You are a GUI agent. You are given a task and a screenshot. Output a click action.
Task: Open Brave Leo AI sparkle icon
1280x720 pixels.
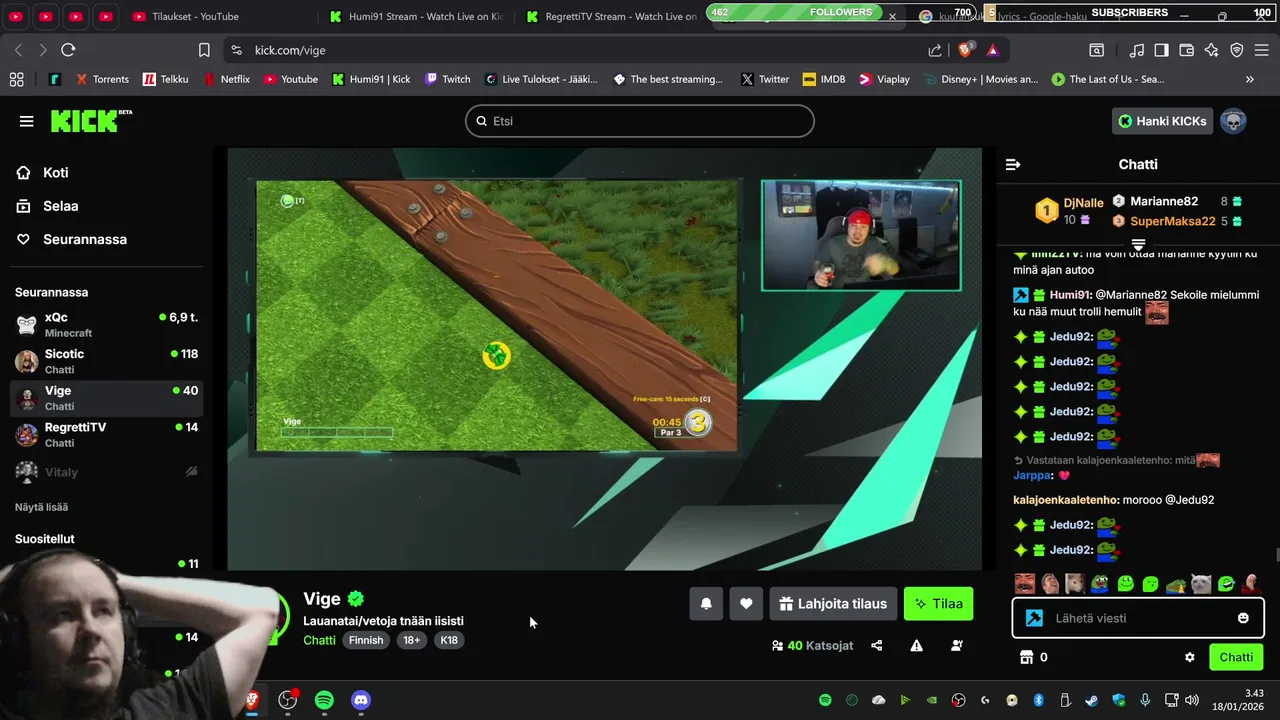tap(1211, 50)
